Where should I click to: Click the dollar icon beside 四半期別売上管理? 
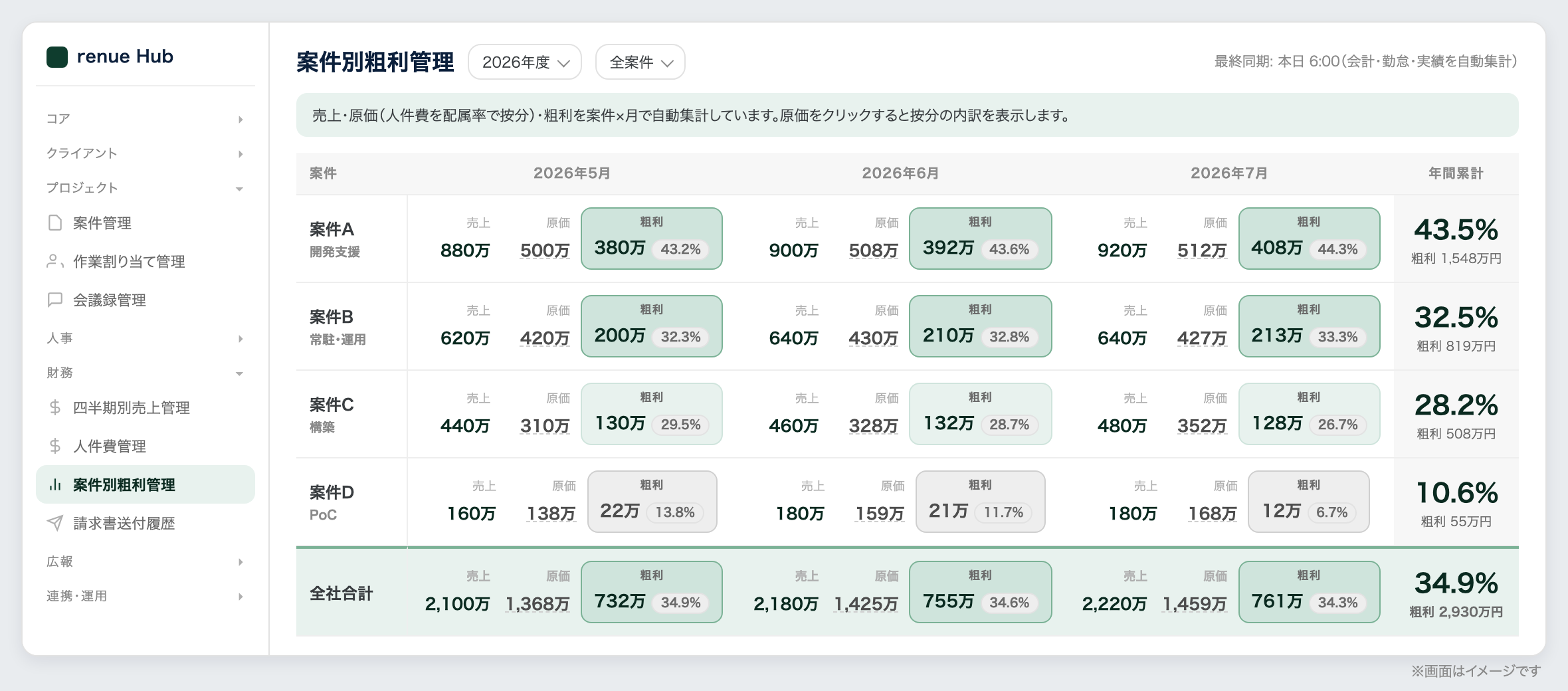click(x=55, y=407)
